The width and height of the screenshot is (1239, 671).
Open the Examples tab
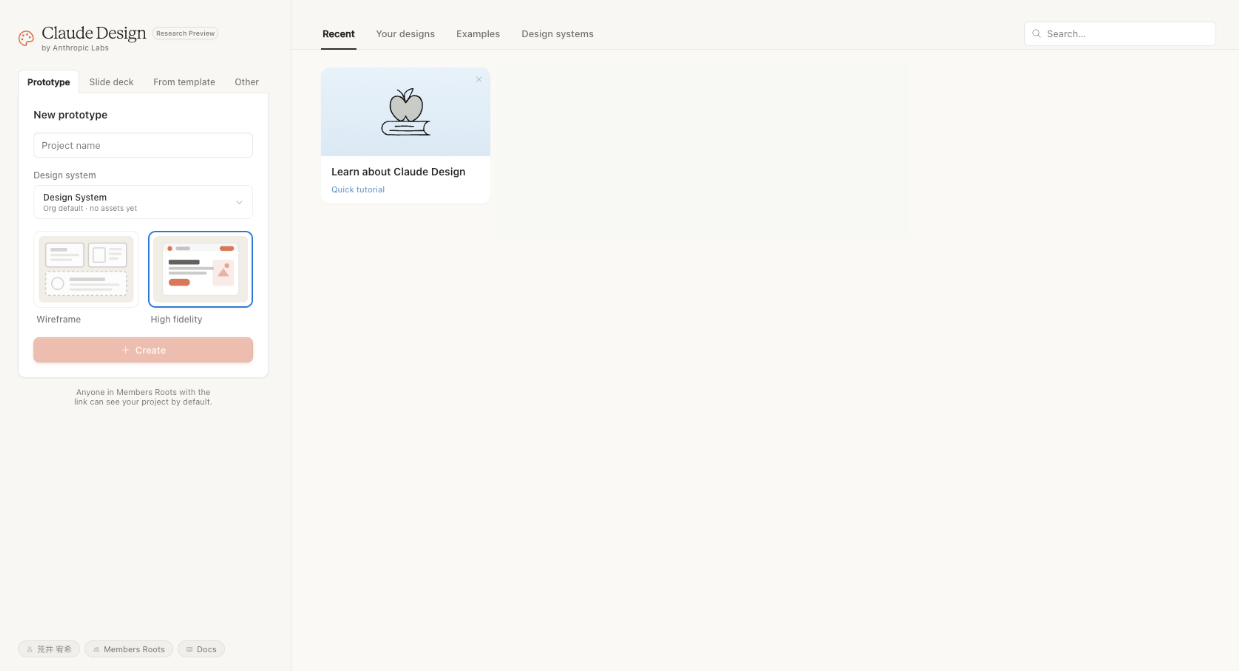pos(478,34)
